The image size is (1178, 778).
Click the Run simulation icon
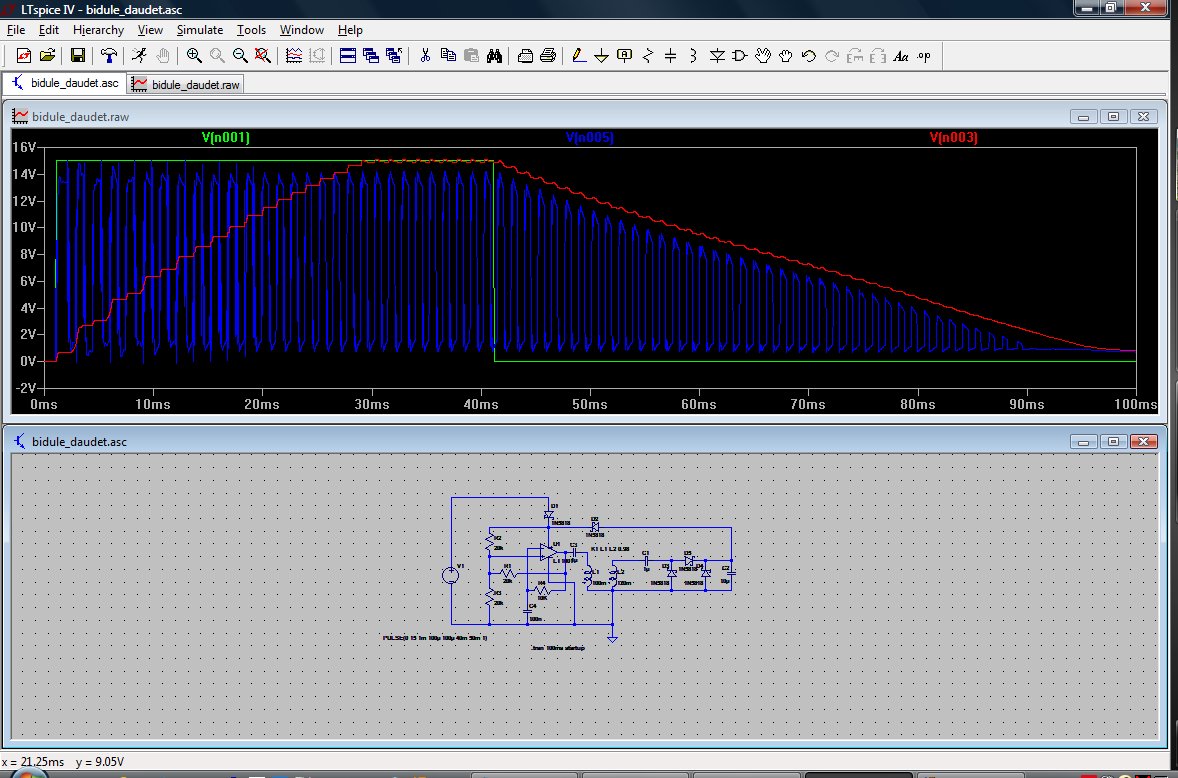tap(141, 56)
